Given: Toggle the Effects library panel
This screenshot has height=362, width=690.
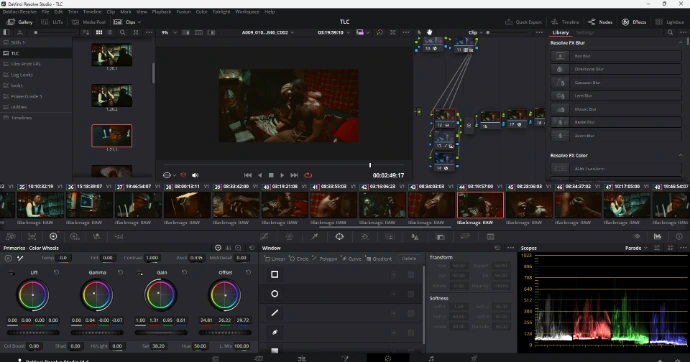Looking at the screenshot, I should pyautogui.click(x=634, y=22).
